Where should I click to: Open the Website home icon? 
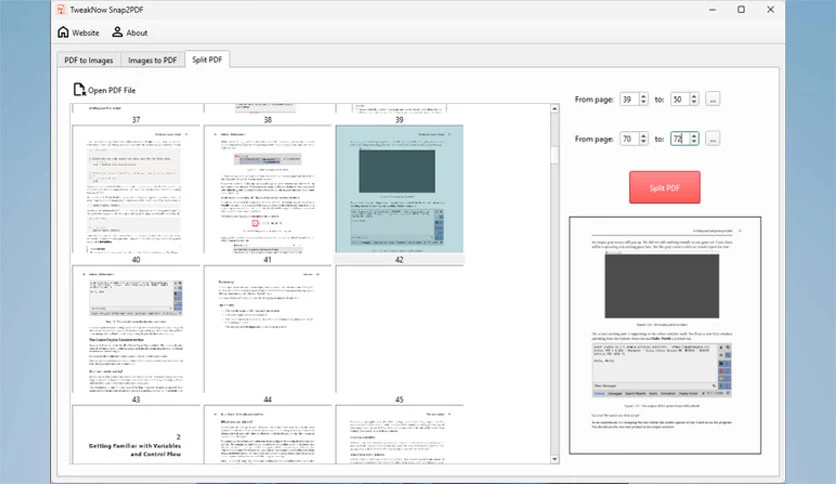(x=63, y=32)
